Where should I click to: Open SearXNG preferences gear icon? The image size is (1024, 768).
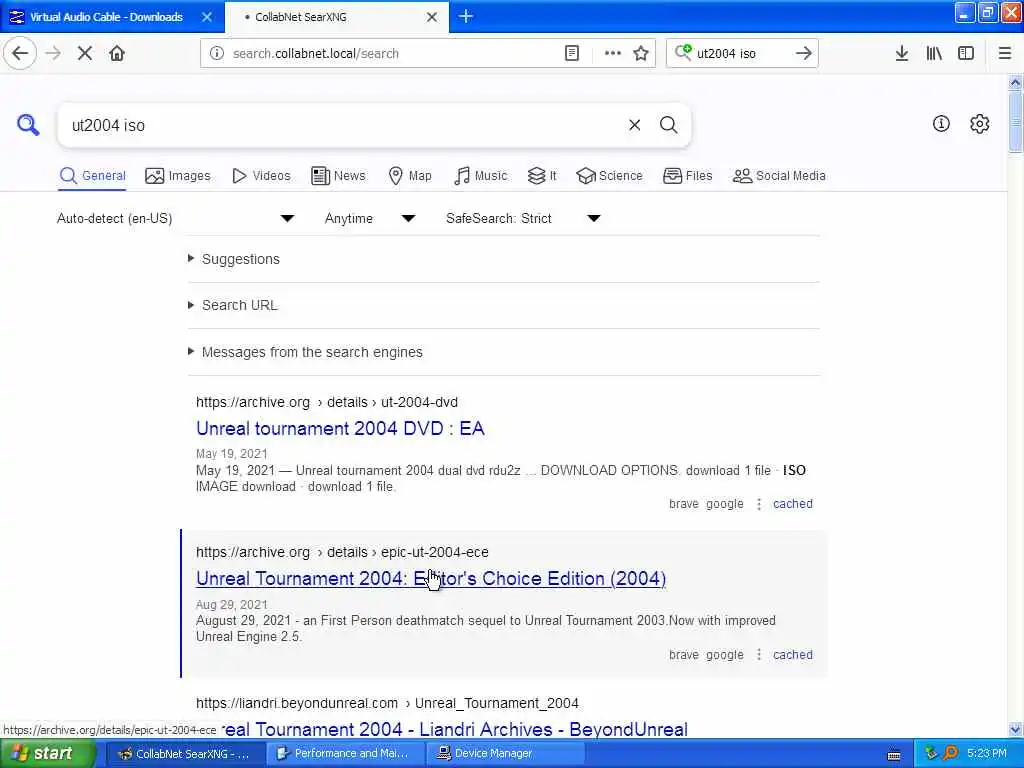click(979, 123)
